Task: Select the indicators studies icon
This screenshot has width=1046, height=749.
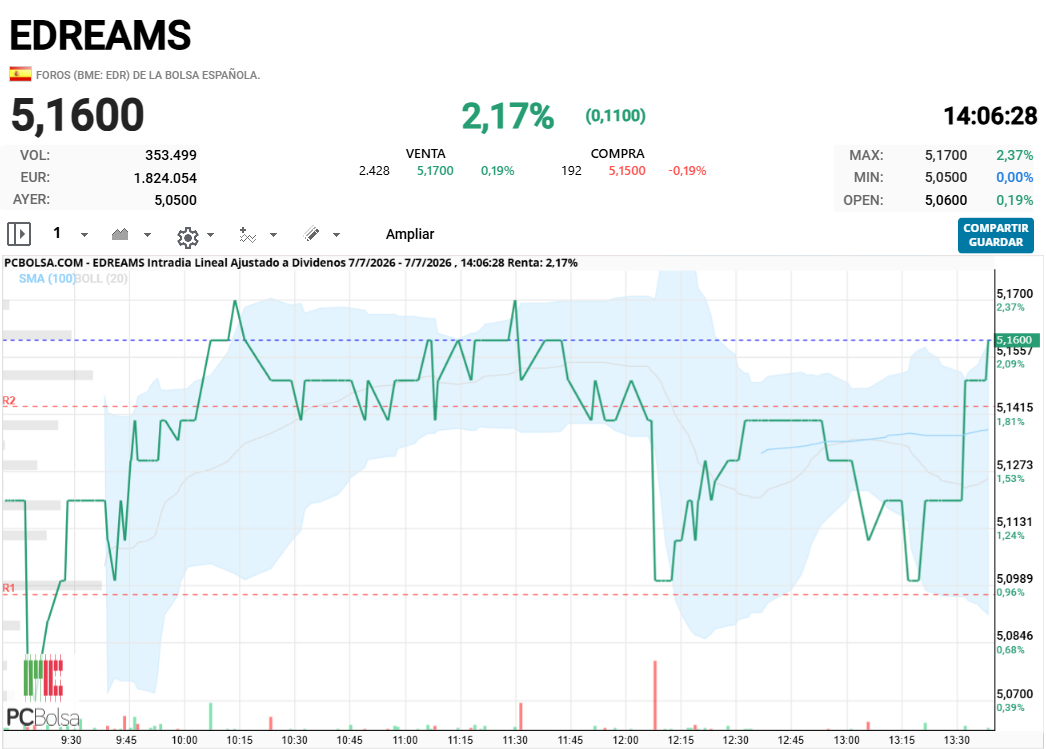Action: [247, 235]
